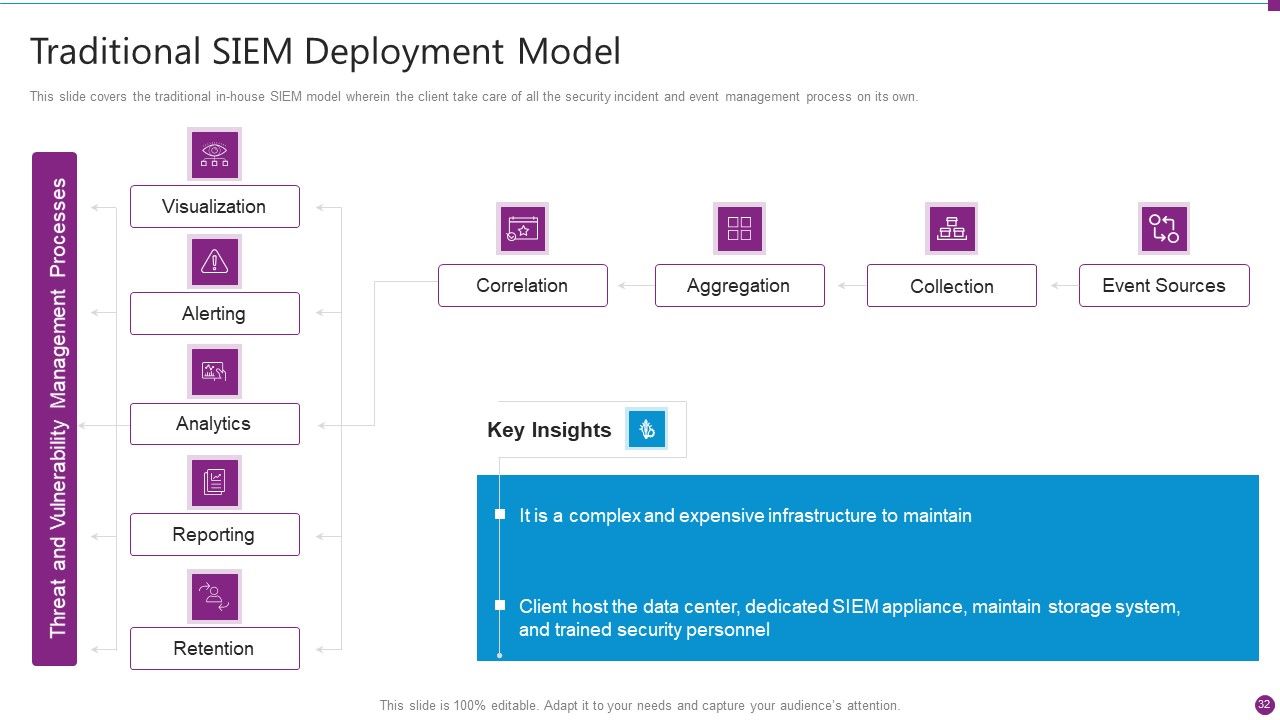Select the Aggregation grid icon
Viewport: 1280px width, 720px height.
click(x=739, y=229)
